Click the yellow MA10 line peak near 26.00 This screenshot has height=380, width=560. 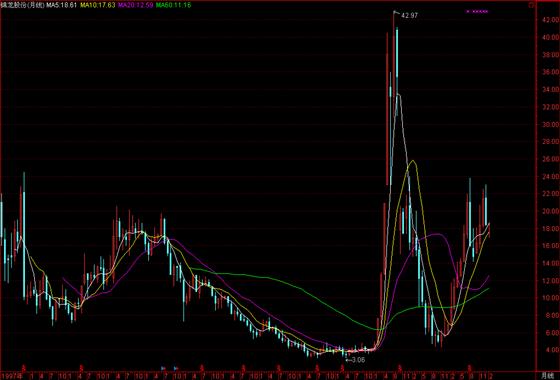coord(413,161)
